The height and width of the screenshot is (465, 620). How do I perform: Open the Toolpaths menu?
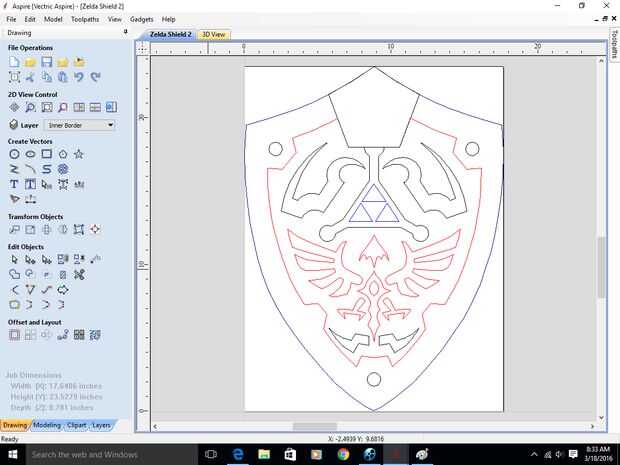click(85, 19)
